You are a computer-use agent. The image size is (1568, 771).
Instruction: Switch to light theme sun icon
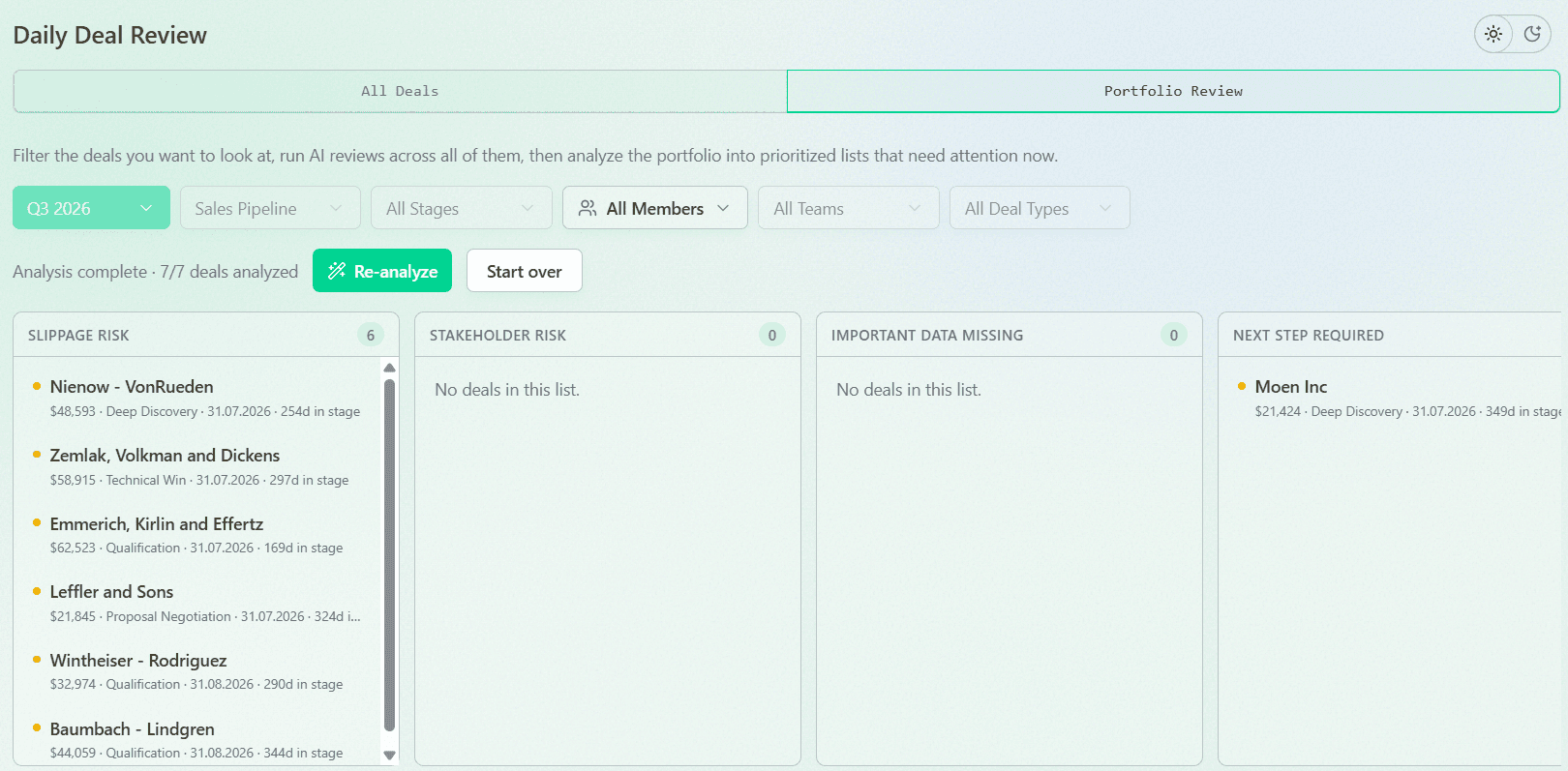(x=1493, y=34)
